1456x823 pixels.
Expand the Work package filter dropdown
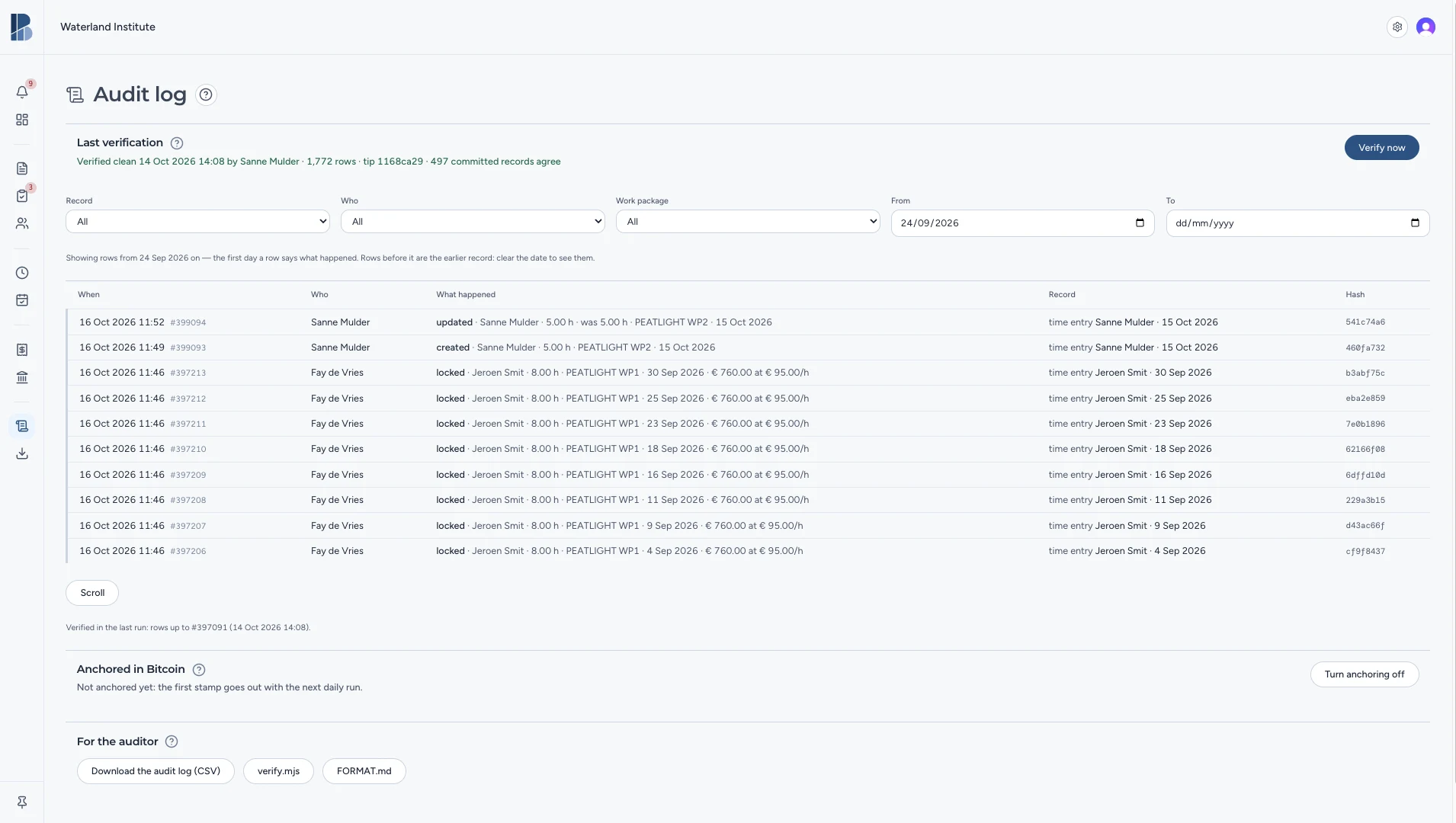[x=748, y=222]
